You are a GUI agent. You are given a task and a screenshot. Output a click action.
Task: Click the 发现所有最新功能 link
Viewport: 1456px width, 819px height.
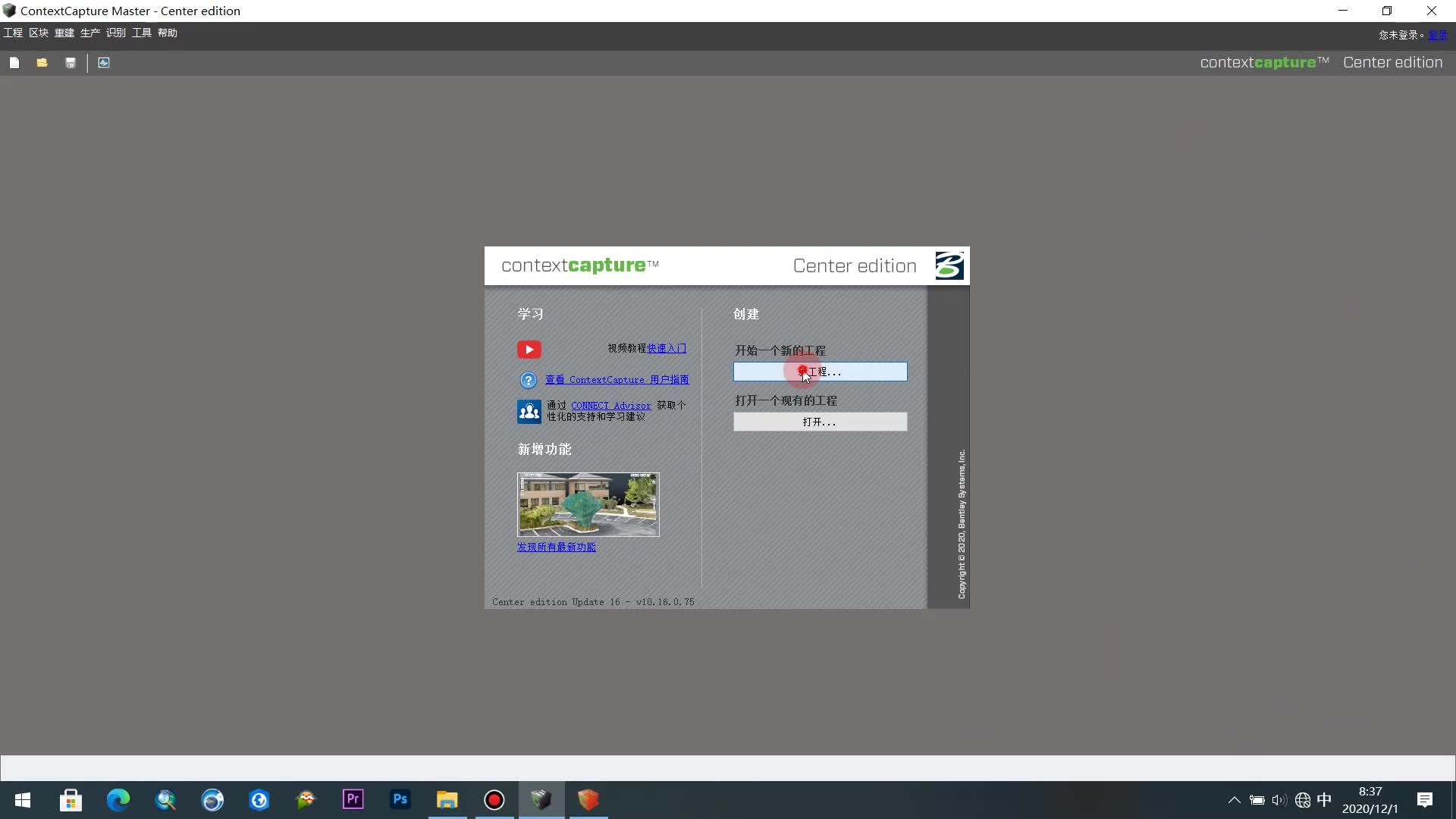pyautogui.click(x=557, y=547)
